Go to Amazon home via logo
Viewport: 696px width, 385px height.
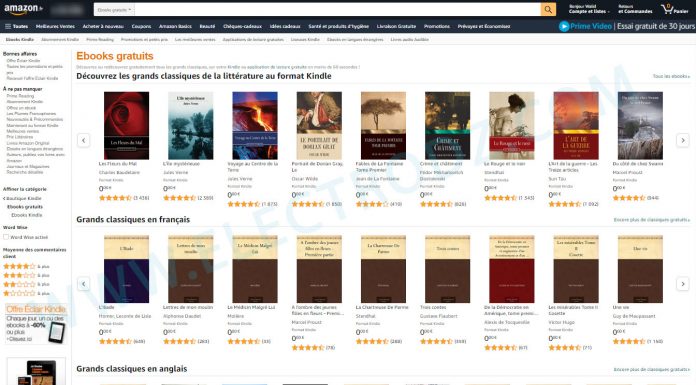click(x=23, y=8)
